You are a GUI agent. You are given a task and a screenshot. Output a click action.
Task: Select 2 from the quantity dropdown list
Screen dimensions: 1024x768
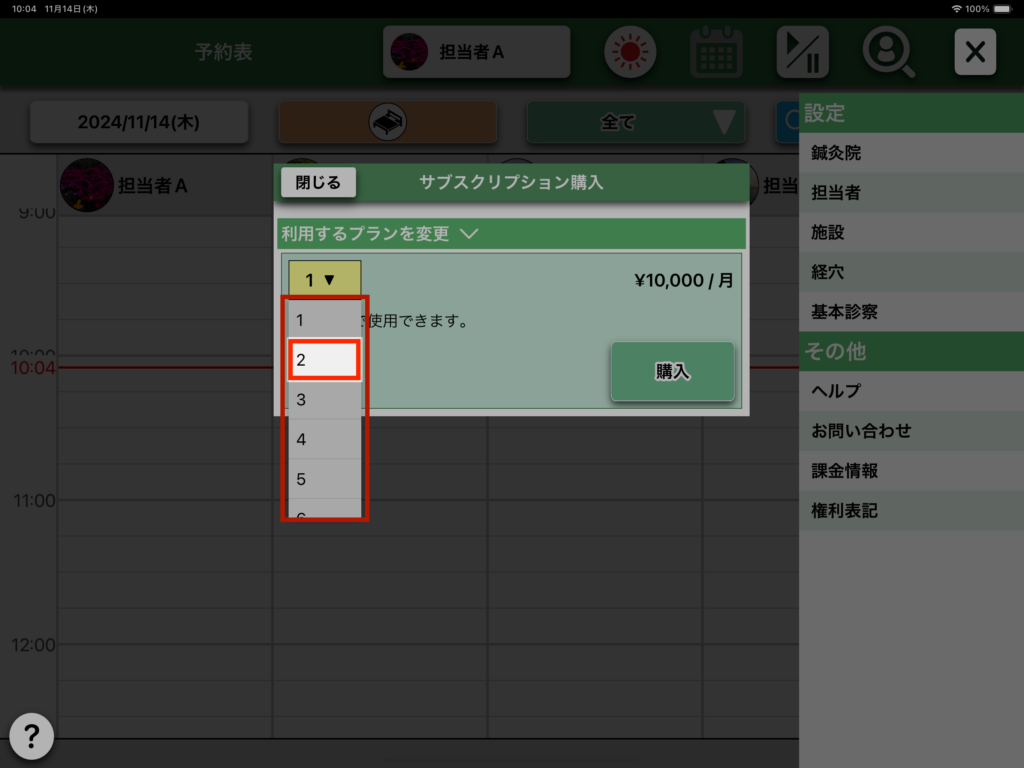tap(324, 360)
